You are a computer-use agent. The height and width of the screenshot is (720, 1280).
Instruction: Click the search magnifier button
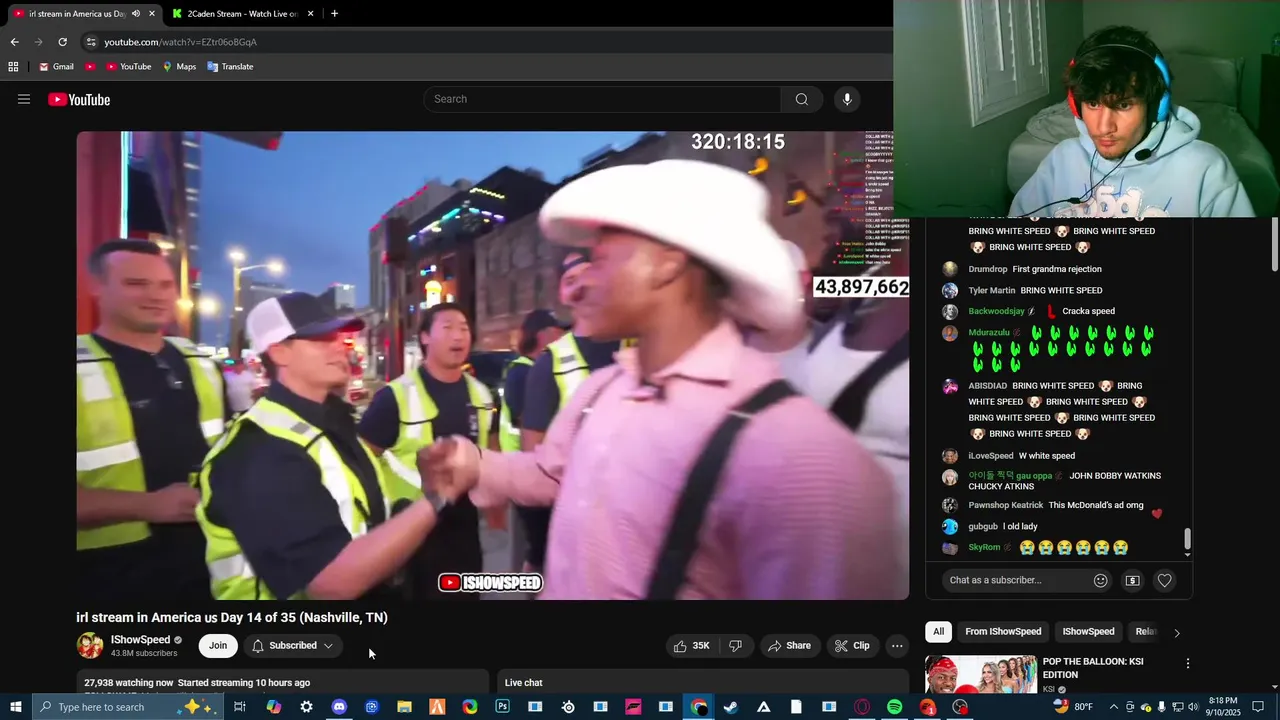point(801,99)
